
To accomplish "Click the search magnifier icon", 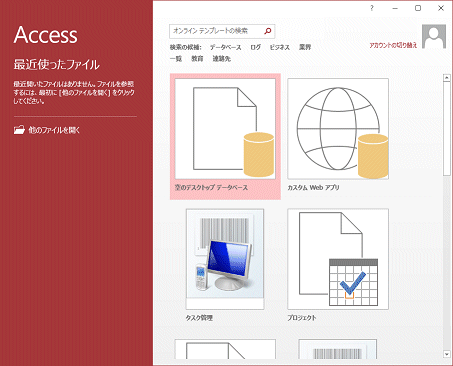I will coord(267,31).
